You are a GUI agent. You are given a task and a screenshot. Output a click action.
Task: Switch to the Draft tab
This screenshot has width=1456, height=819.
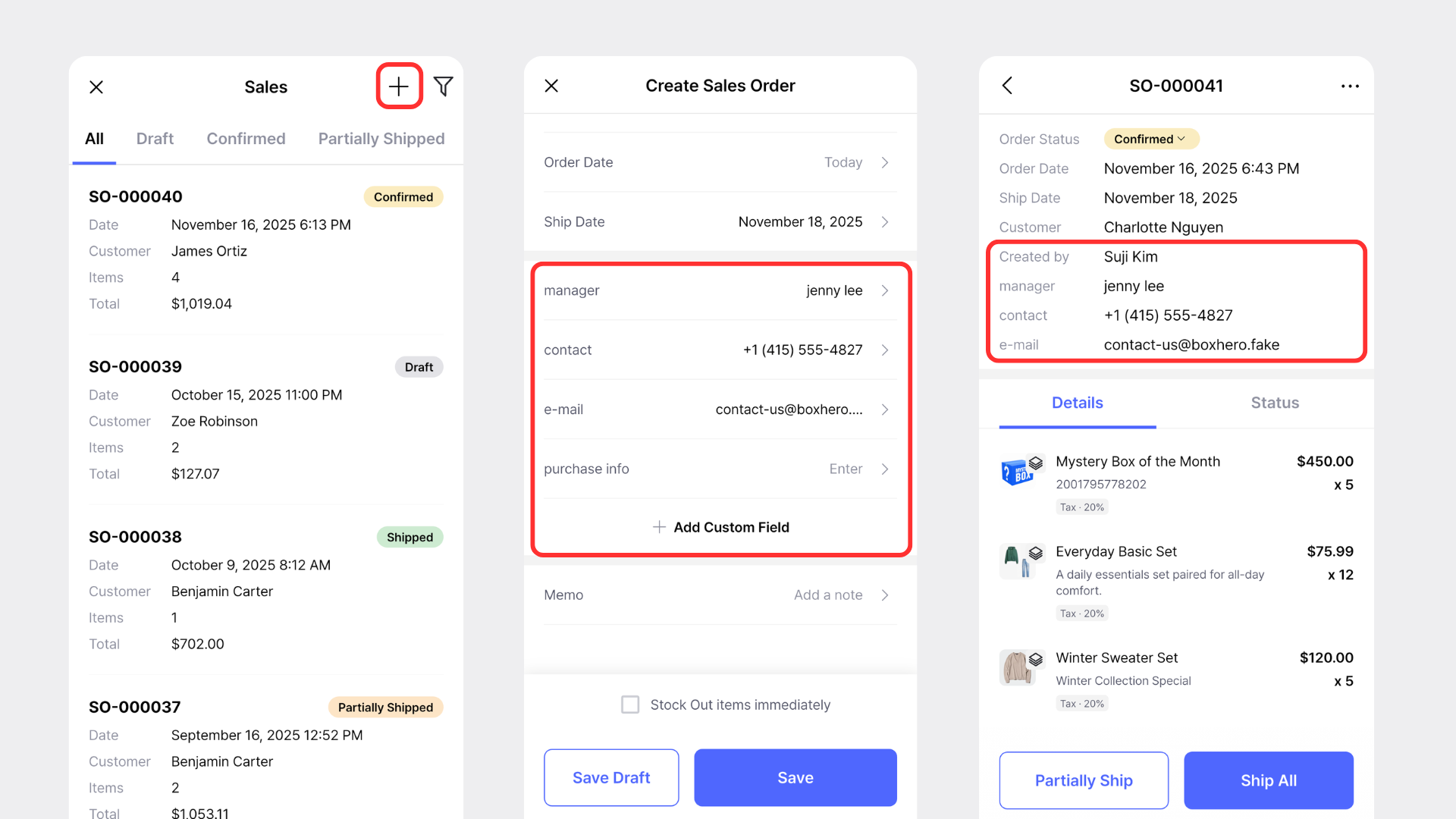[155, 138]
